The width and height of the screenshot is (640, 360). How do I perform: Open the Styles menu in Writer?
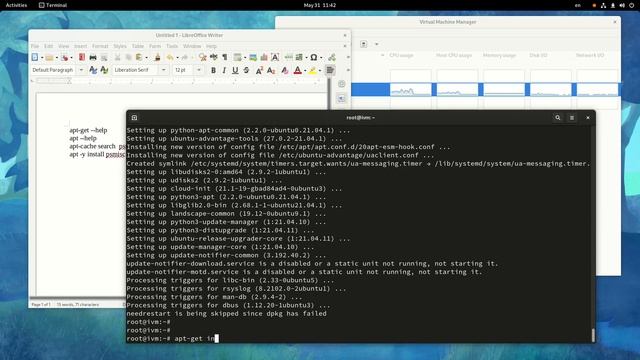pyautogui.click(x=120, y=46)
